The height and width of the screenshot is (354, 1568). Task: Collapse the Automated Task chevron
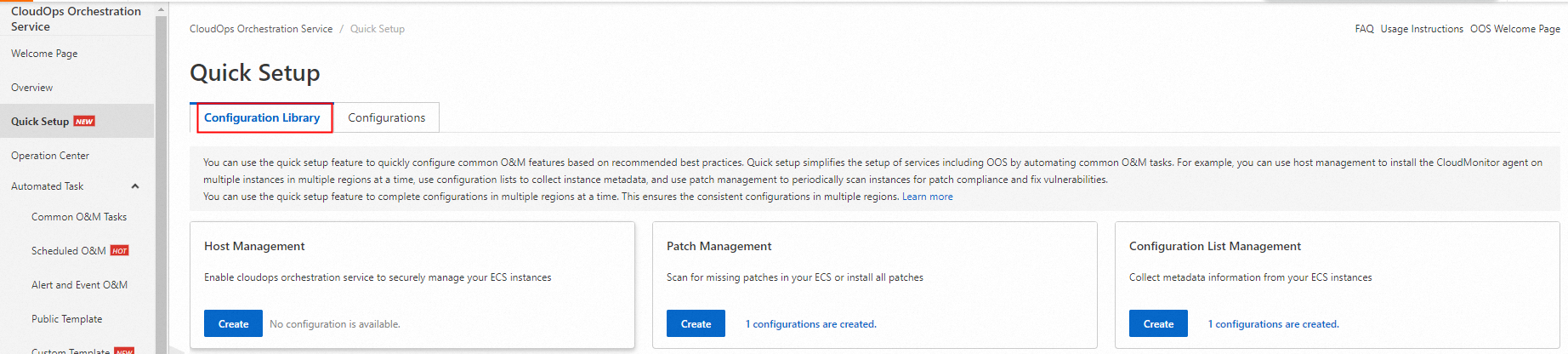click(134, 186)
